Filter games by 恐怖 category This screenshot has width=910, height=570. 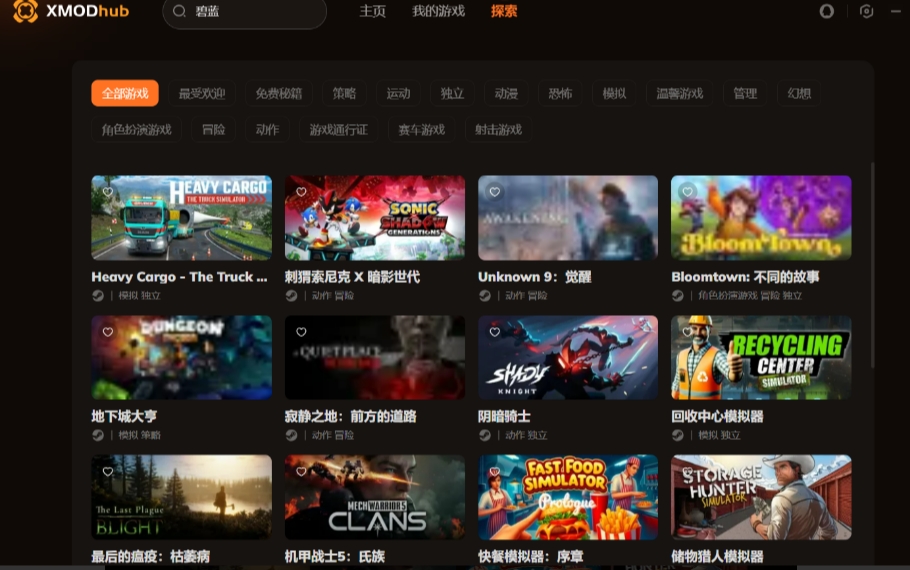560,94
